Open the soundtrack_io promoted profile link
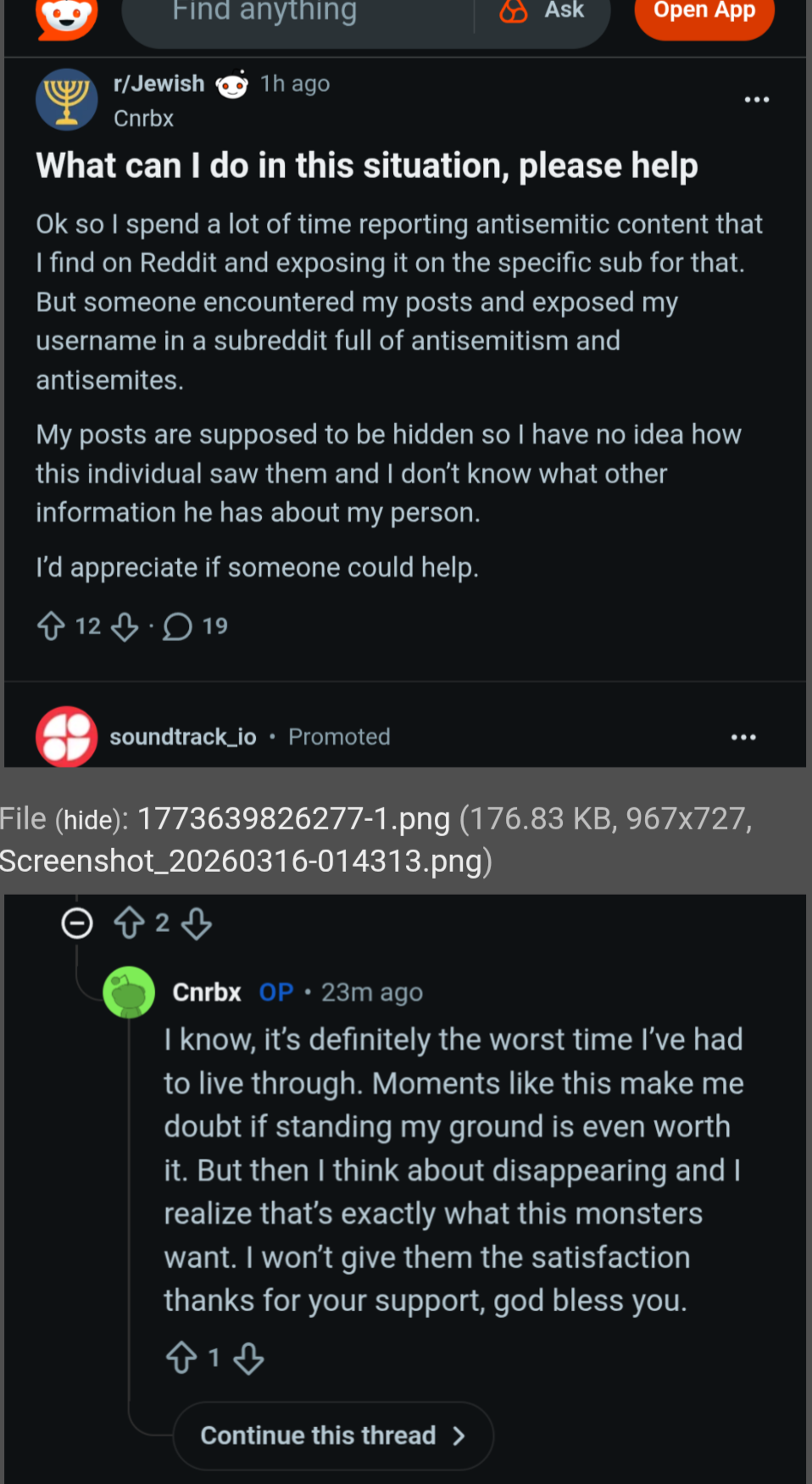The height and width of the screenshot is (1484, 812). 183,737
